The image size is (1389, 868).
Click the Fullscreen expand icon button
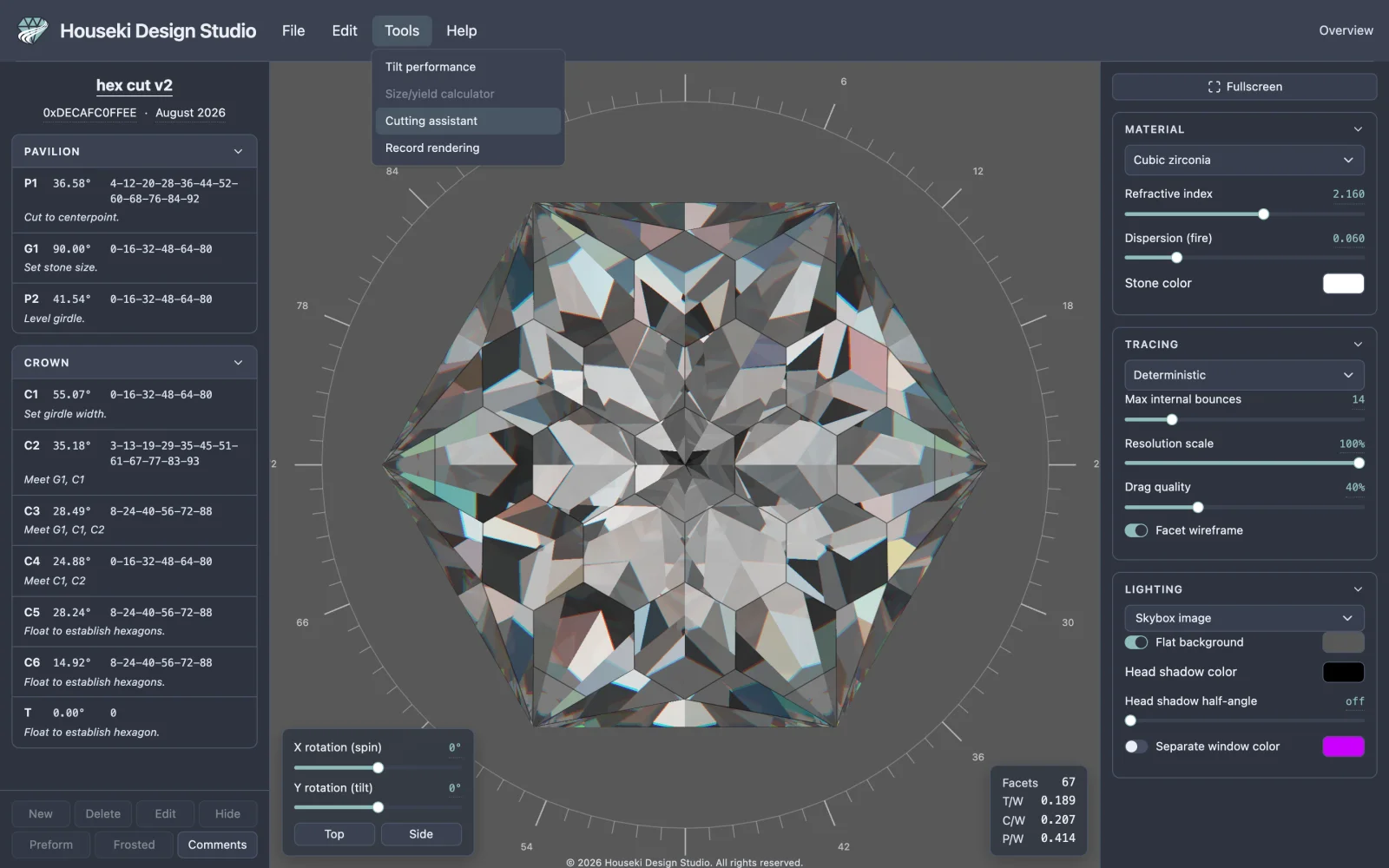point(1244,87)
